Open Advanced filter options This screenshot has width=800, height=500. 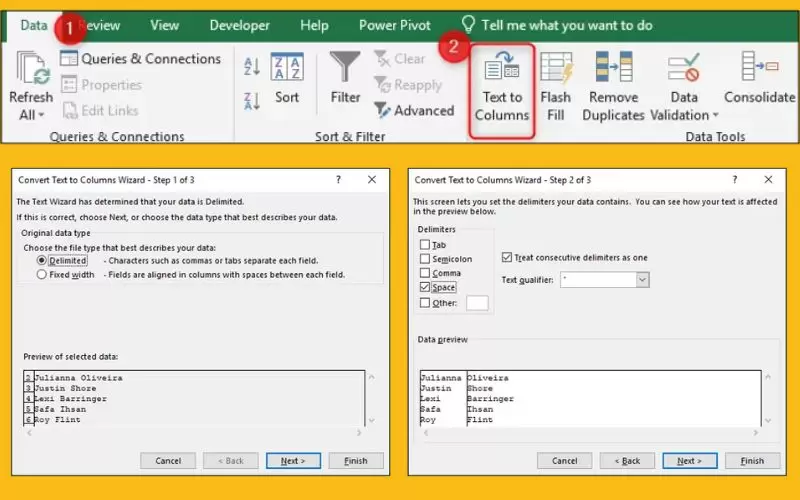pyautogui.click(x=414, y=110)
